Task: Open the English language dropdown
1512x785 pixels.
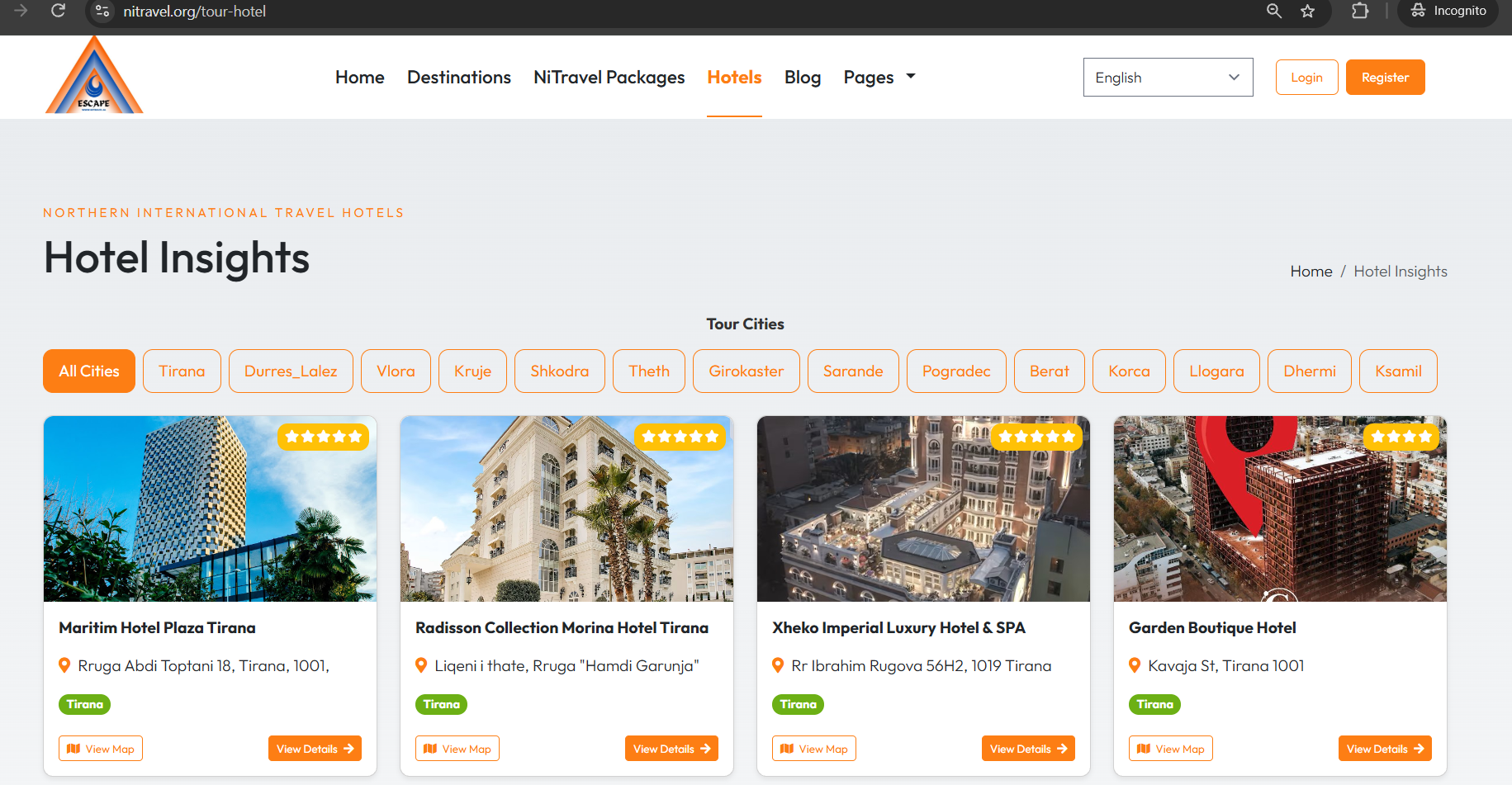Action: (x=1168, y=77)
